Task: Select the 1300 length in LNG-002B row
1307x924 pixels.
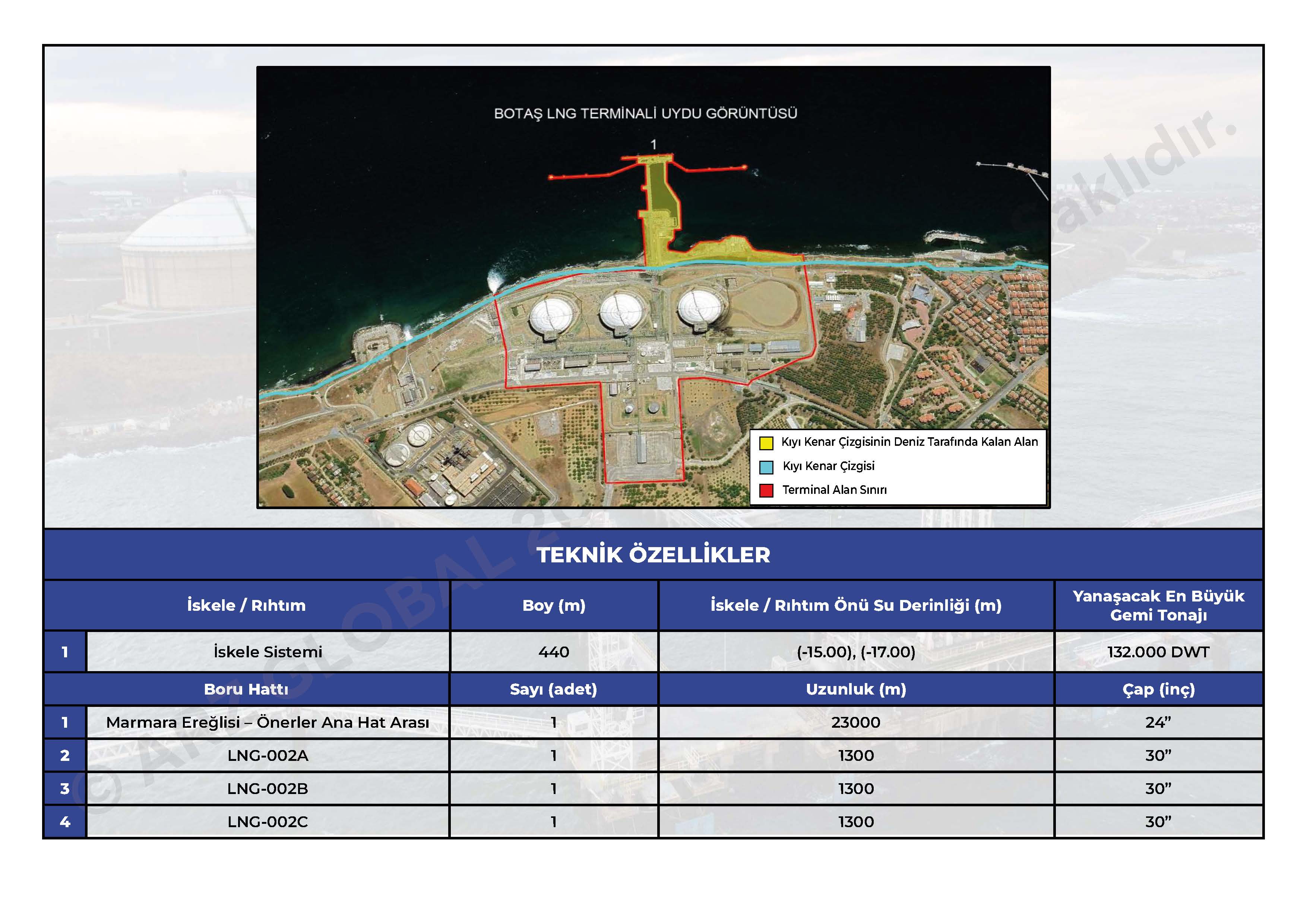Action: coord(855,788)
